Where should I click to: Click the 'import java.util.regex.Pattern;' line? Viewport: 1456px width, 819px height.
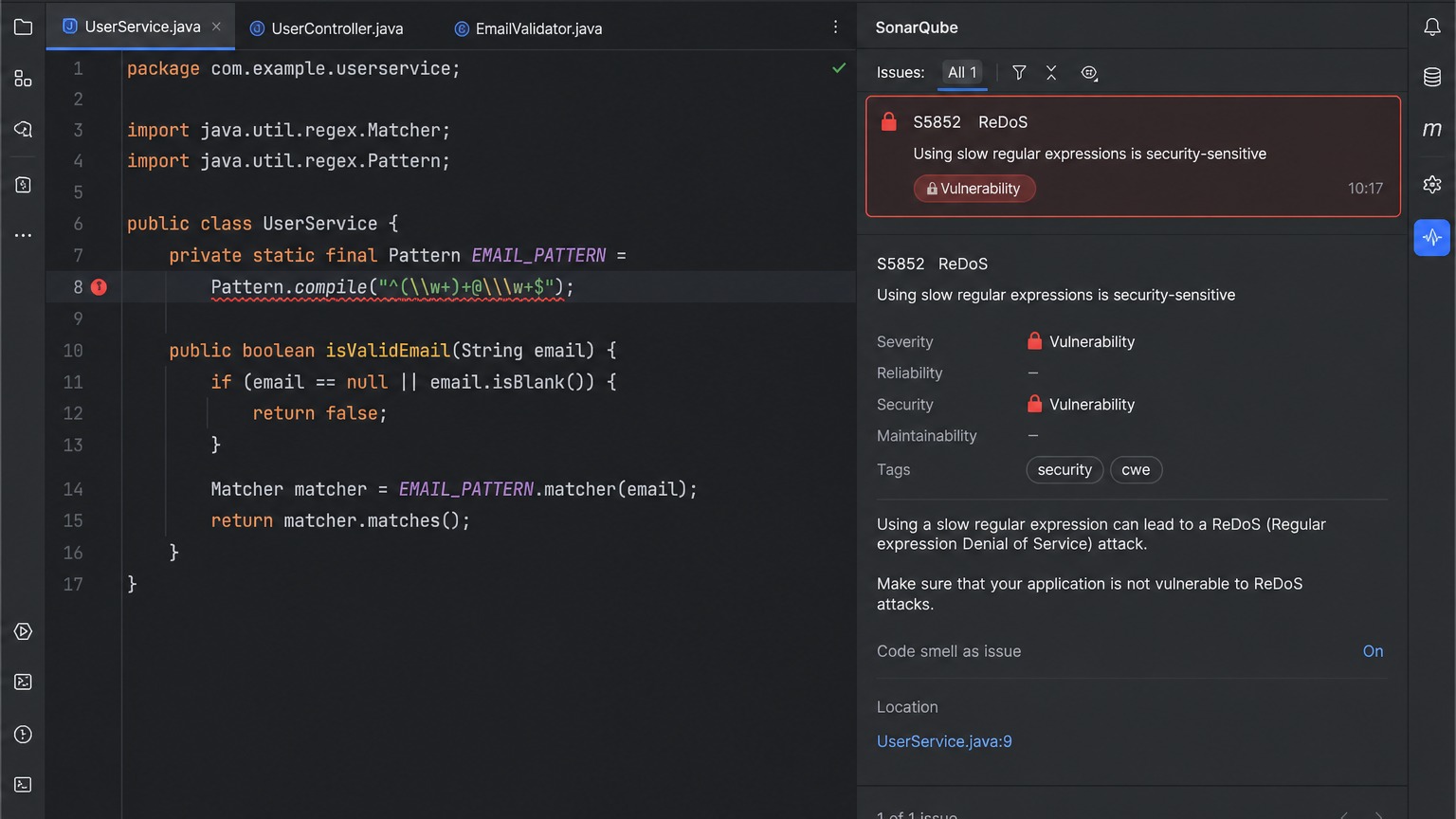(288, 161)
